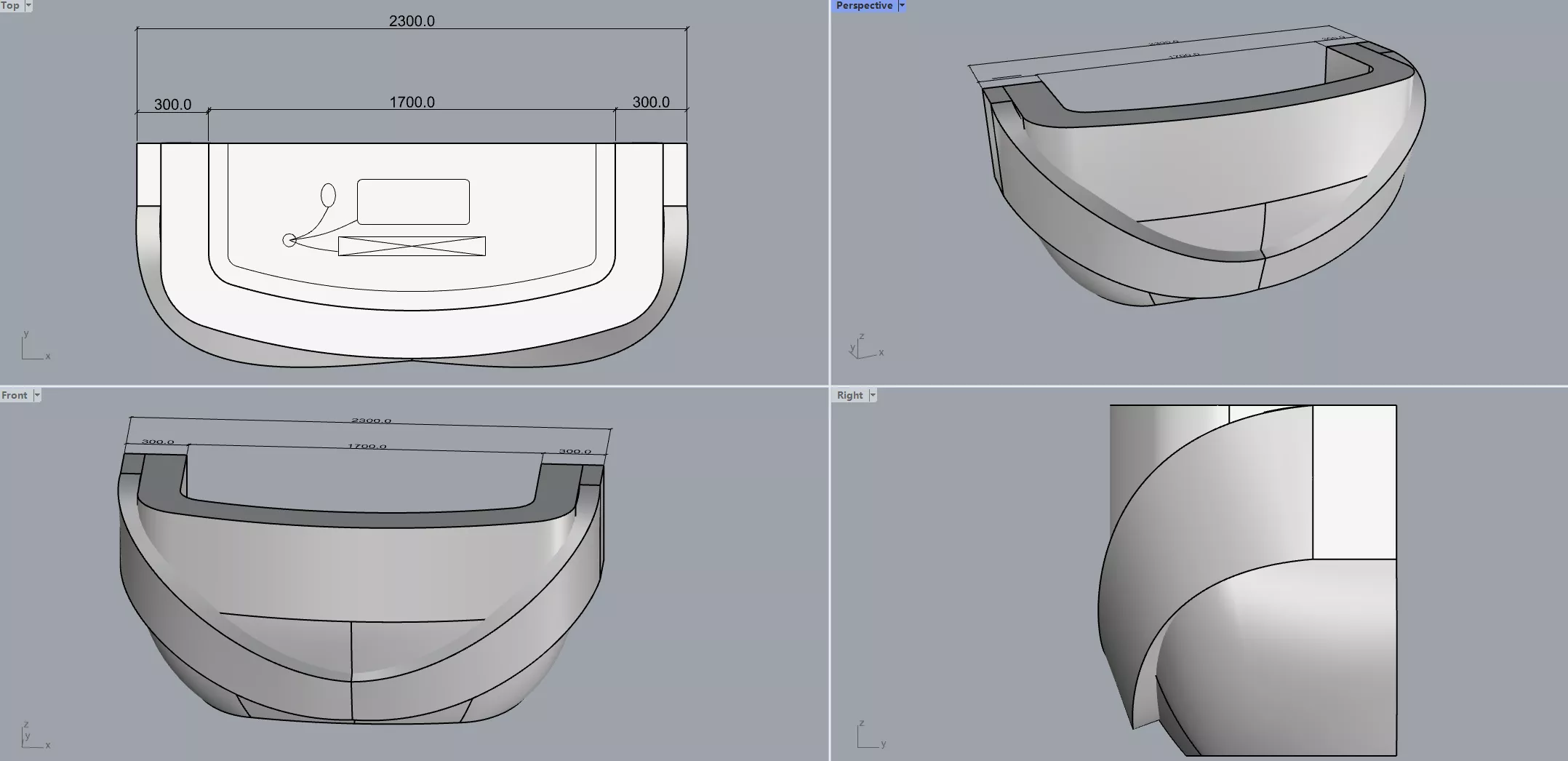The width and height of the screenshot is (1568, 761).
Task: Select the ellipse curve in Top view
Action: pyautogui.click(x=328, y=195)
